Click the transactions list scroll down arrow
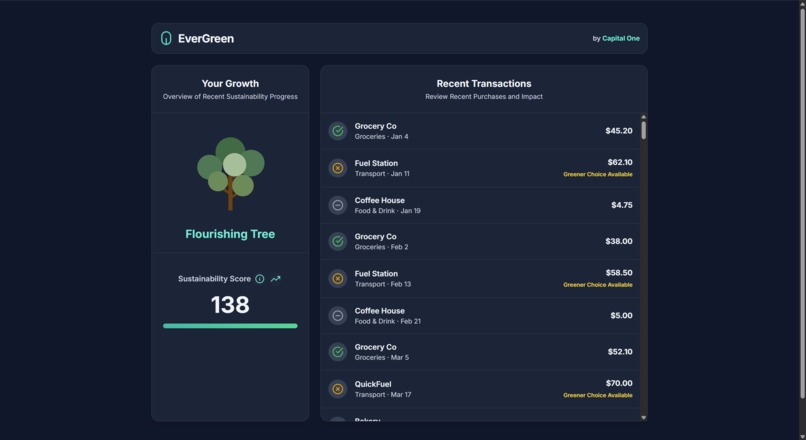Image resolution: width=806 pixels, height=440 pixels. tap(644, 418)
